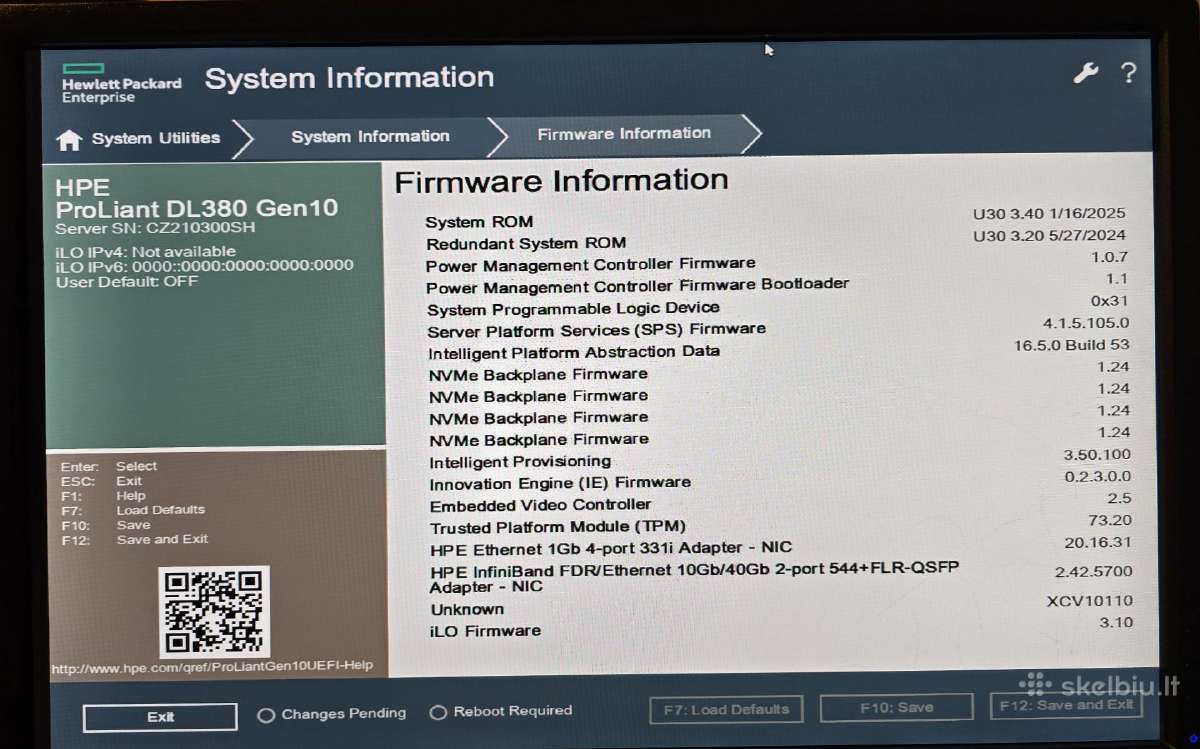Click the U30 3.40 1/16/2025 value
This screenshot has width=1200, height=749.
click(1049, 213)
